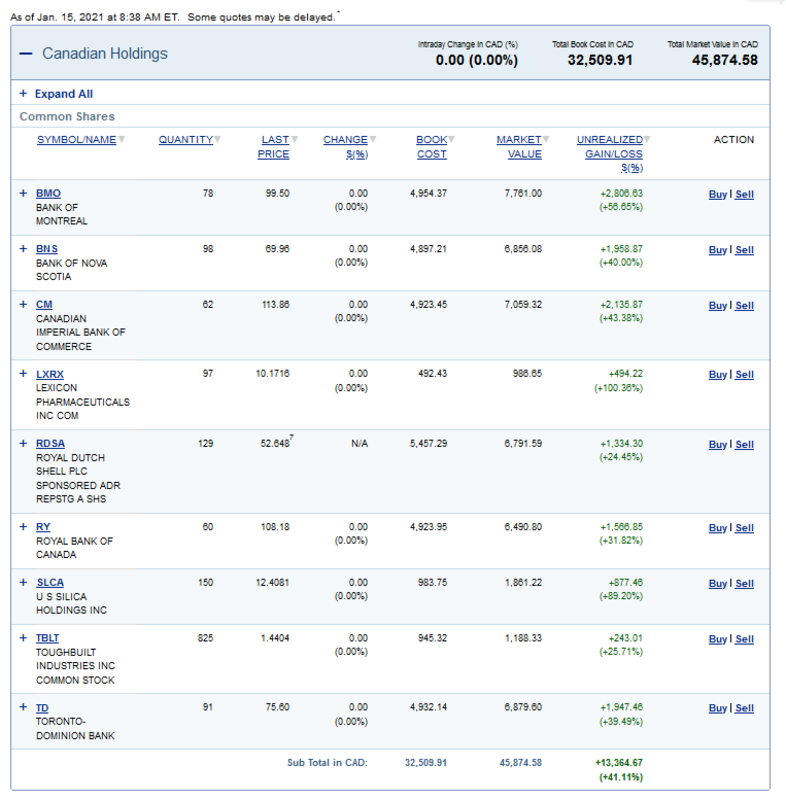
Task: Collapse the Canadian Holdings section
Action: click(x=26, y=54)
